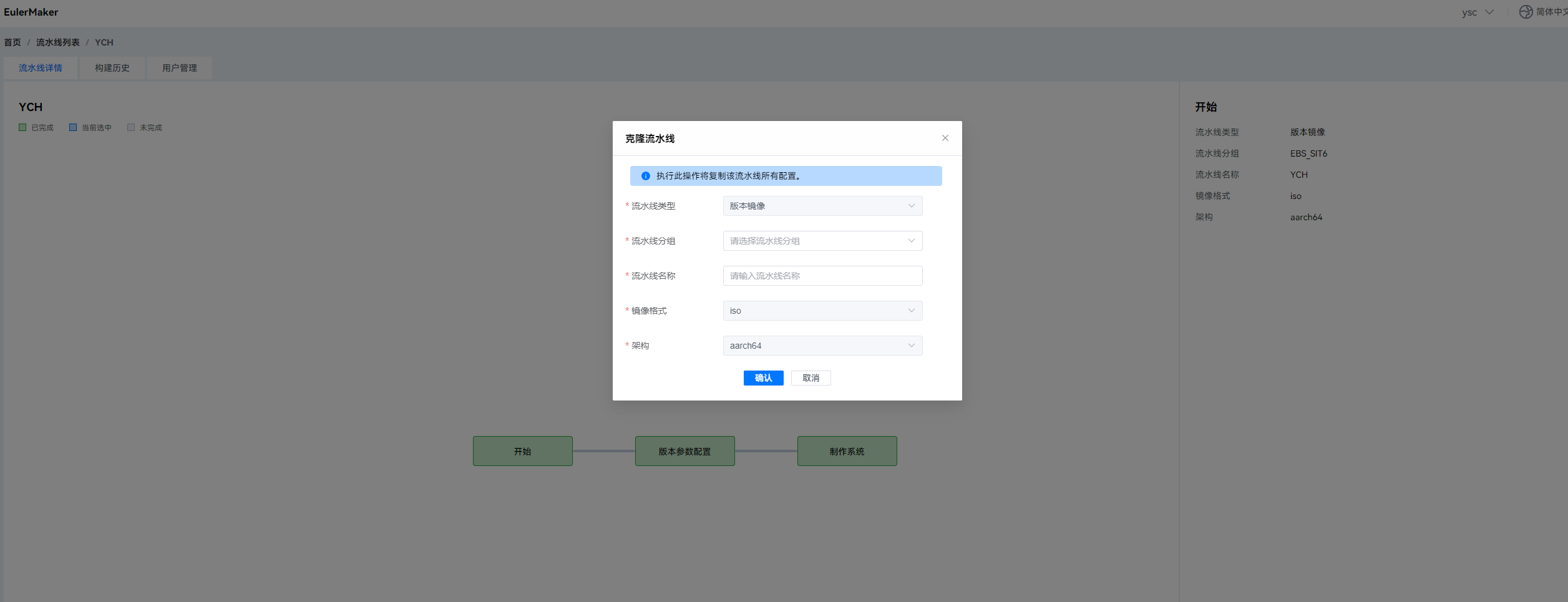This screenshot has height=602, width=1568.
Task: Switch to the build history tab
Action: point(112,68)
